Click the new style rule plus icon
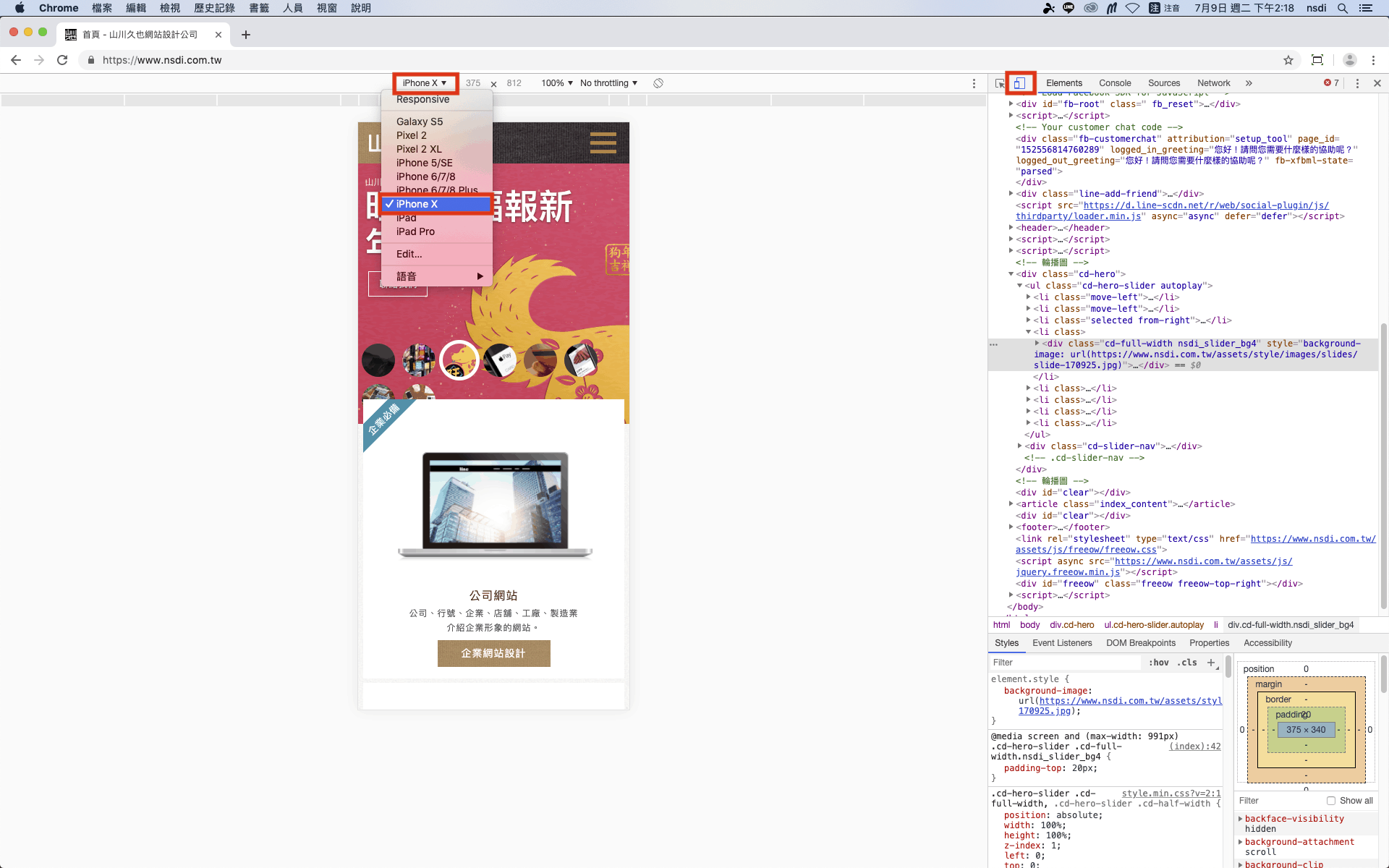 1211,663
